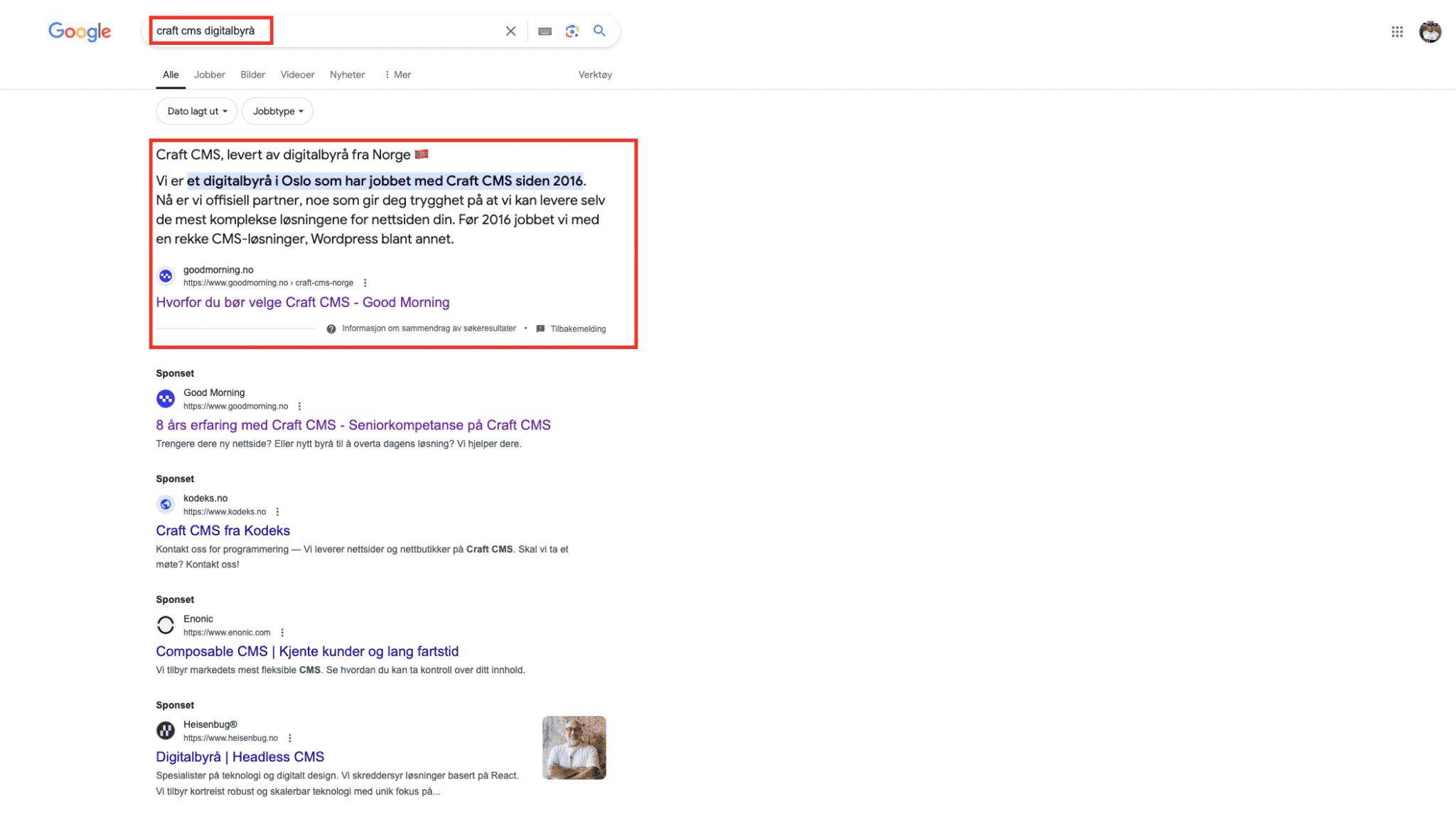Switch to the 'Jobber' tab
1456x814 pixels.
pos(210,75)
